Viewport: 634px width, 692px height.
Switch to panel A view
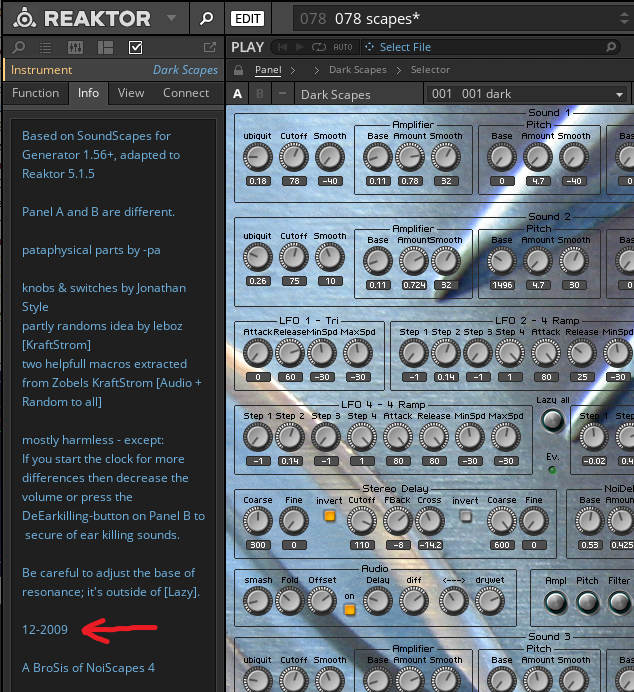[237, 94]
